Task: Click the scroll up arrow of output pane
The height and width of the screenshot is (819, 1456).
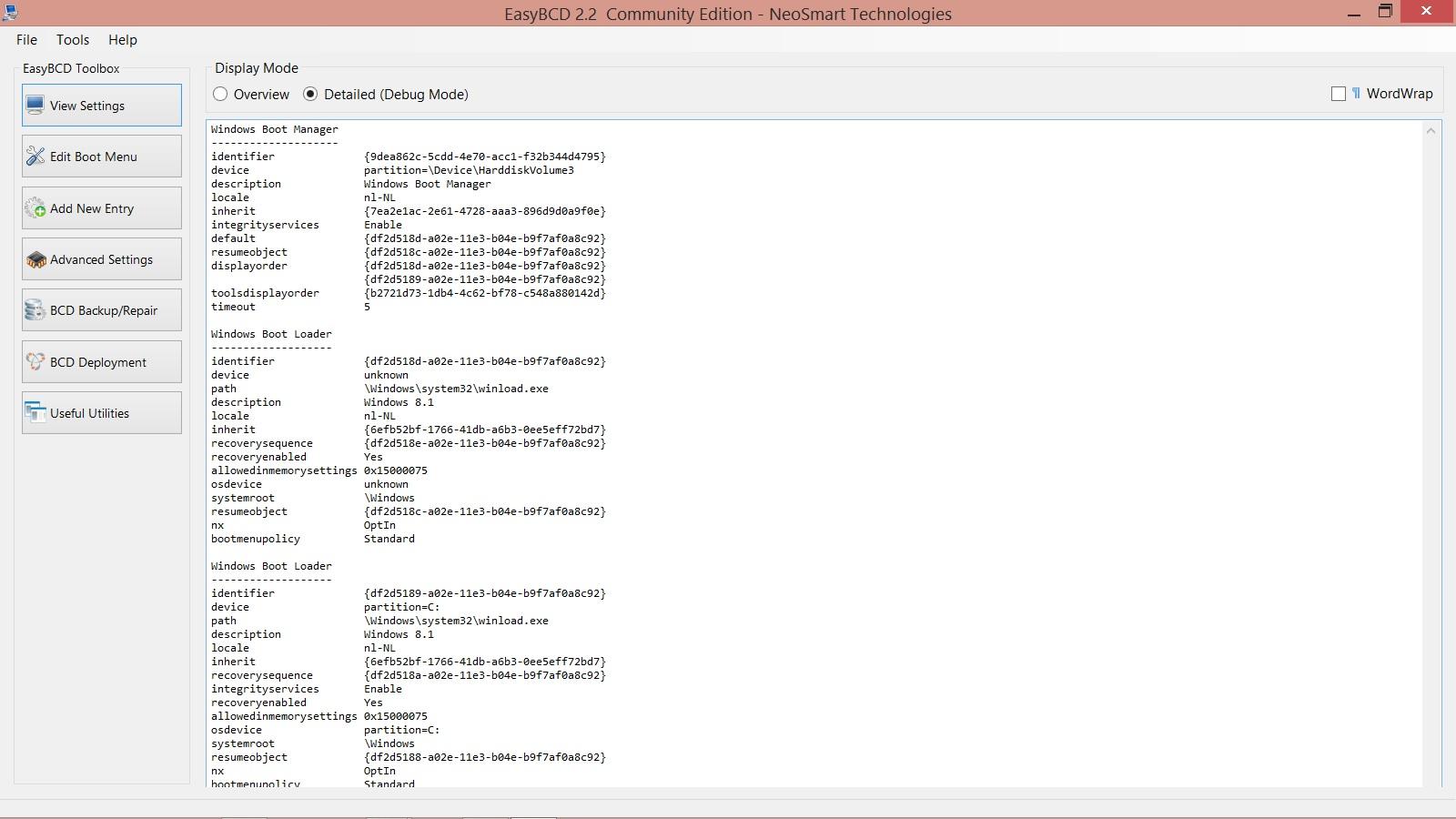Action: coord(1431,131)
